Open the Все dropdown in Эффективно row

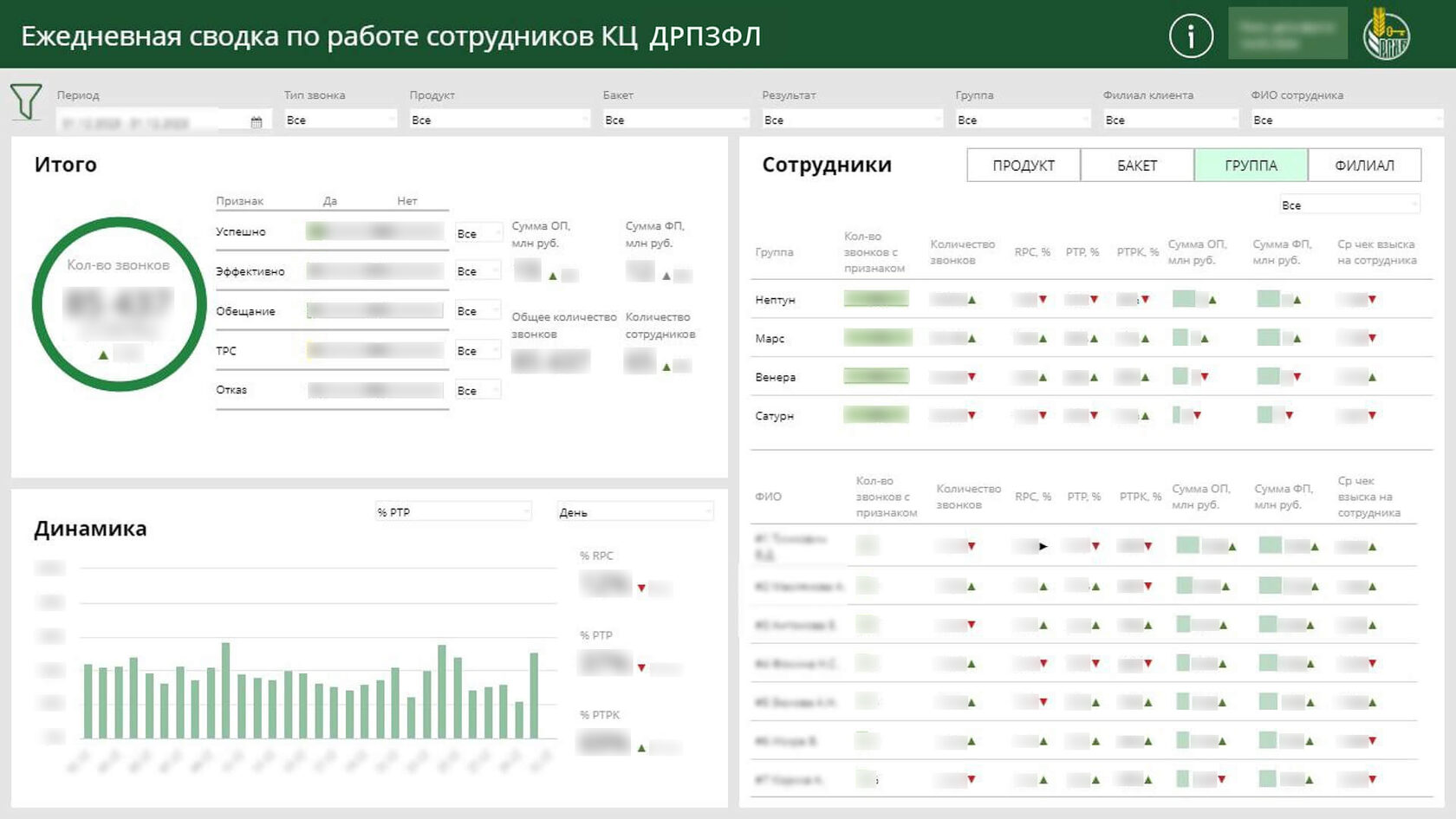[x=478, y=271]
